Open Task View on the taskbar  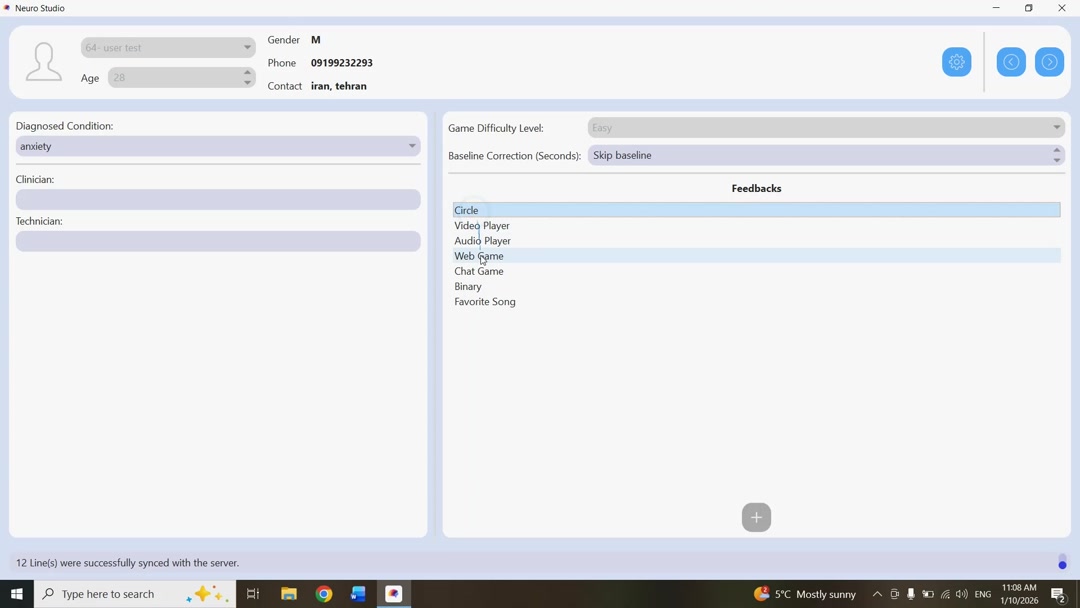(253, 594)
